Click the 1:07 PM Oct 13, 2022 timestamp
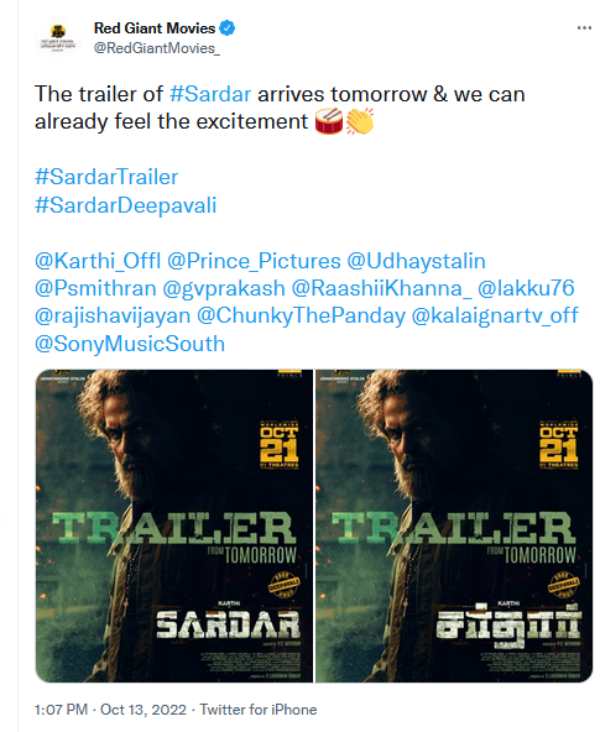 click(111, 710)
